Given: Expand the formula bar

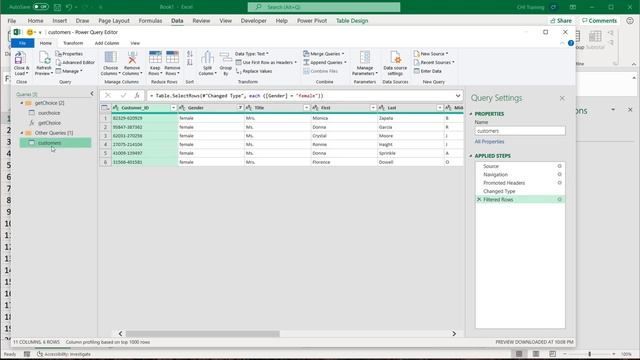Looking at the screenshot, I should (458, 96).
